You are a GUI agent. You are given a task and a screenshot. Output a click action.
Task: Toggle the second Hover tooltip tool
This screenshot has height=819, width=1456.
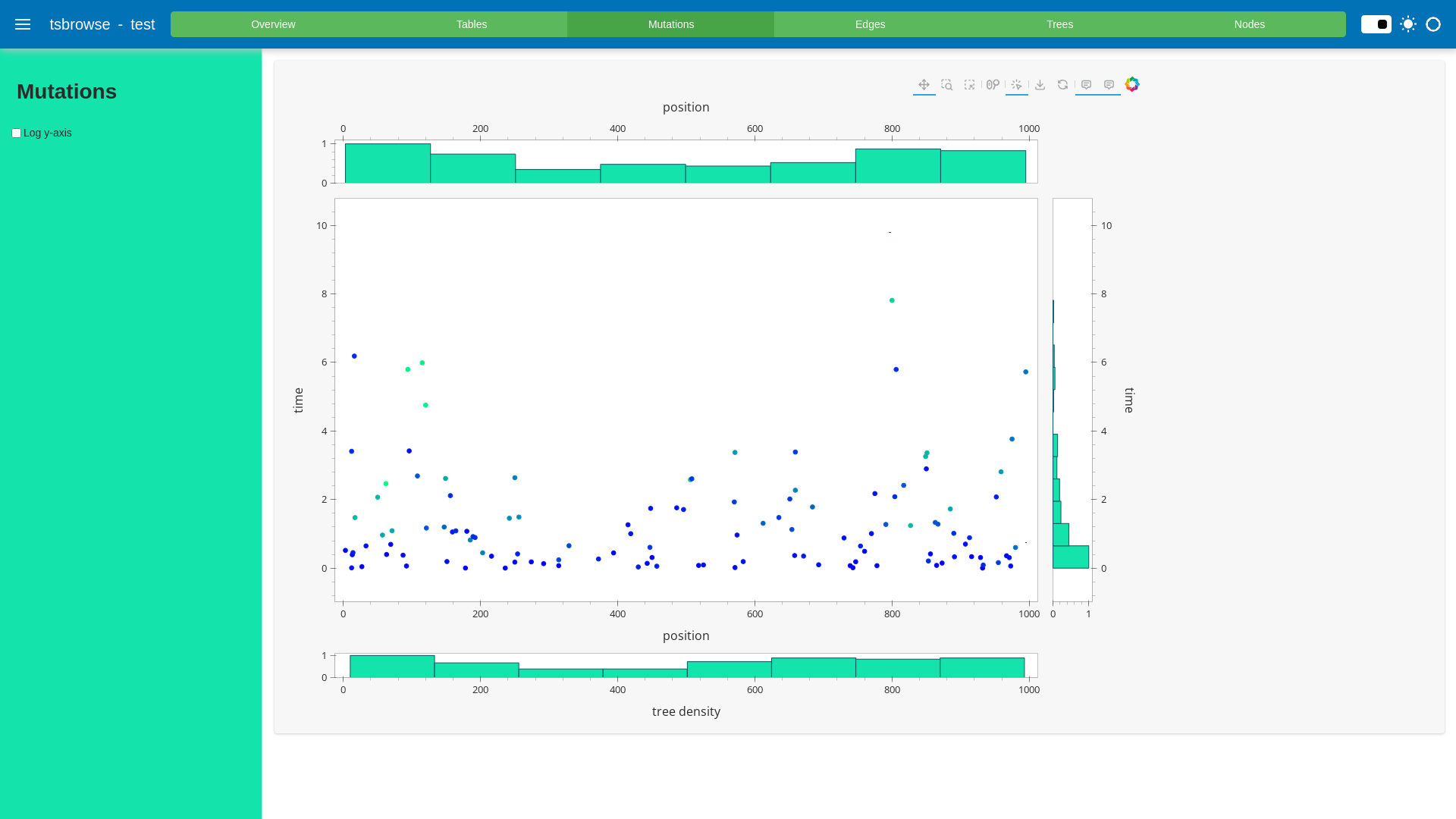point(1109,85)
